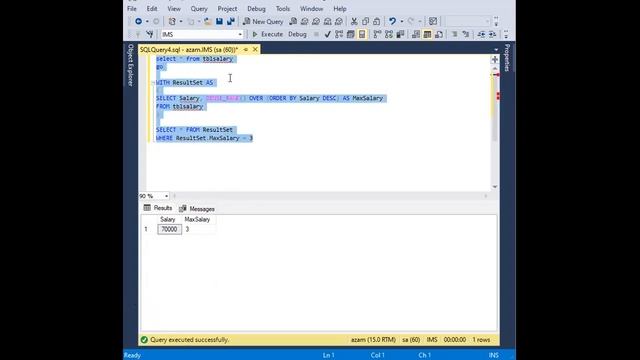Open the IMS available databases dropdown
Viewport: 640px width, 360px height.
240,35
